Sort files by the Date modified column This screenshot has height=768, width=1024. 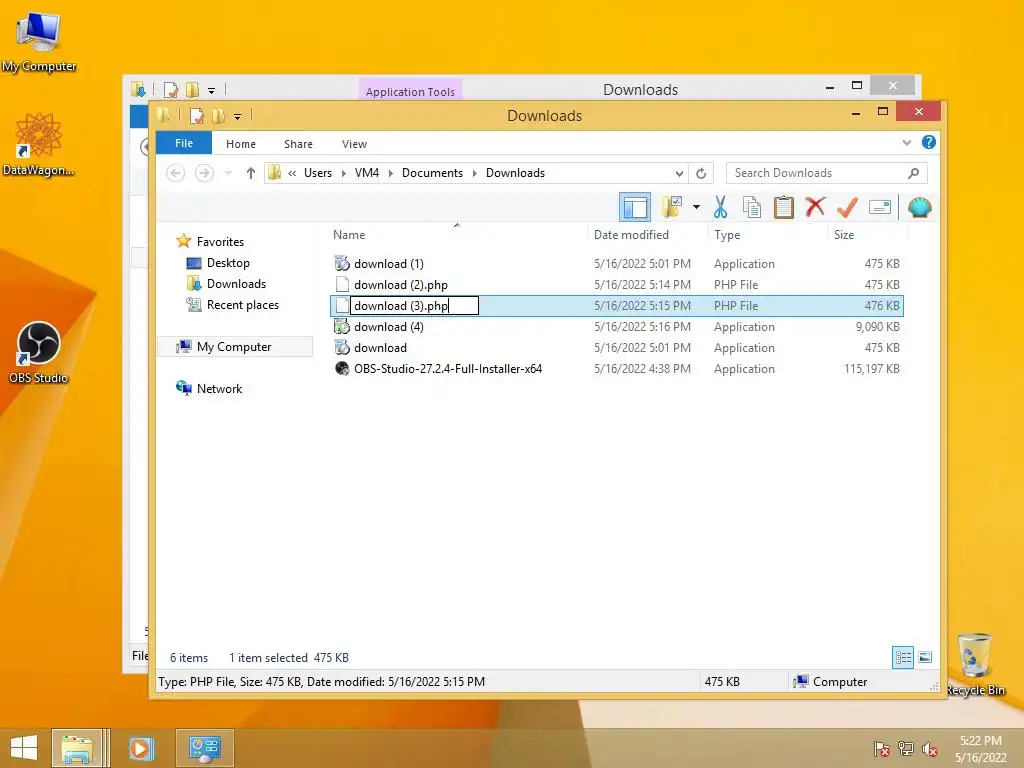pos(631,234)
